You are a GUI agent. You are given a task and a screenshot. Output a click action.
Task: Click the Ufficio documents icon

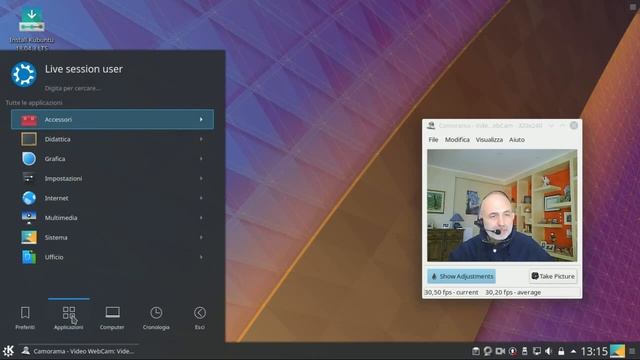coord(29,257)
